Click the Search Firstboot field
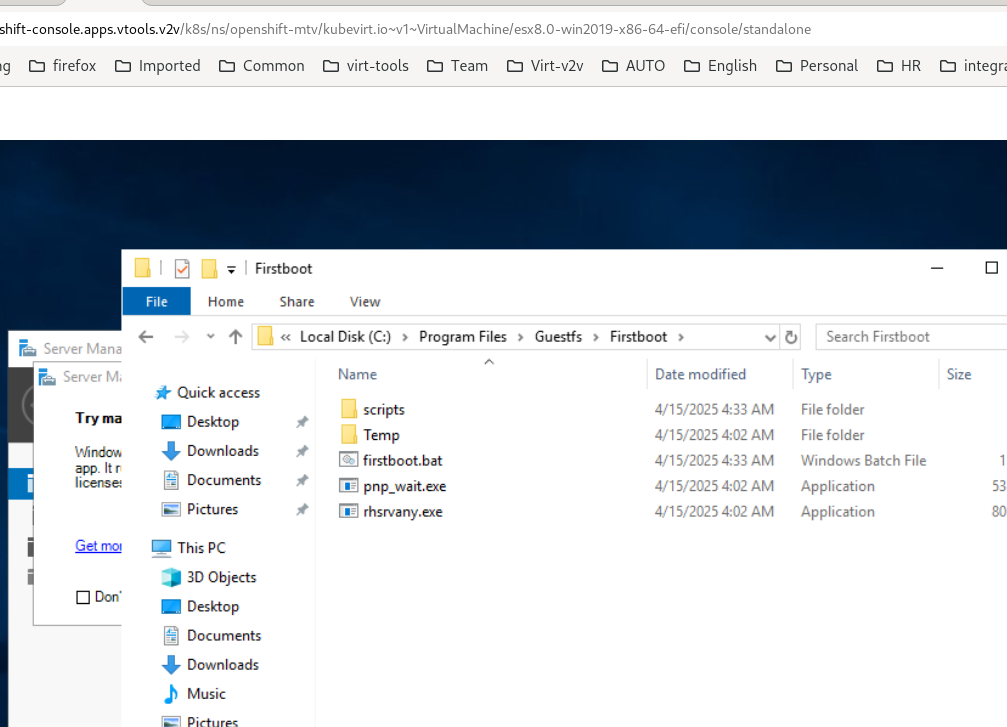This screenshot has height=727, width=1007. coord(911,337)
